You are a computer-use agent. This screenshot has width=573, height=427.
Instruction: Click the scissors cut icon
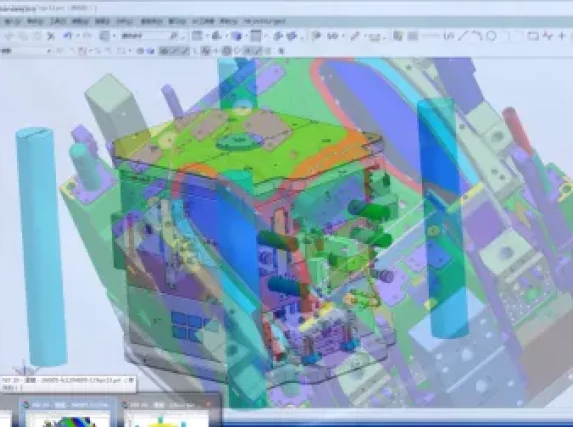tap(51, 36)
